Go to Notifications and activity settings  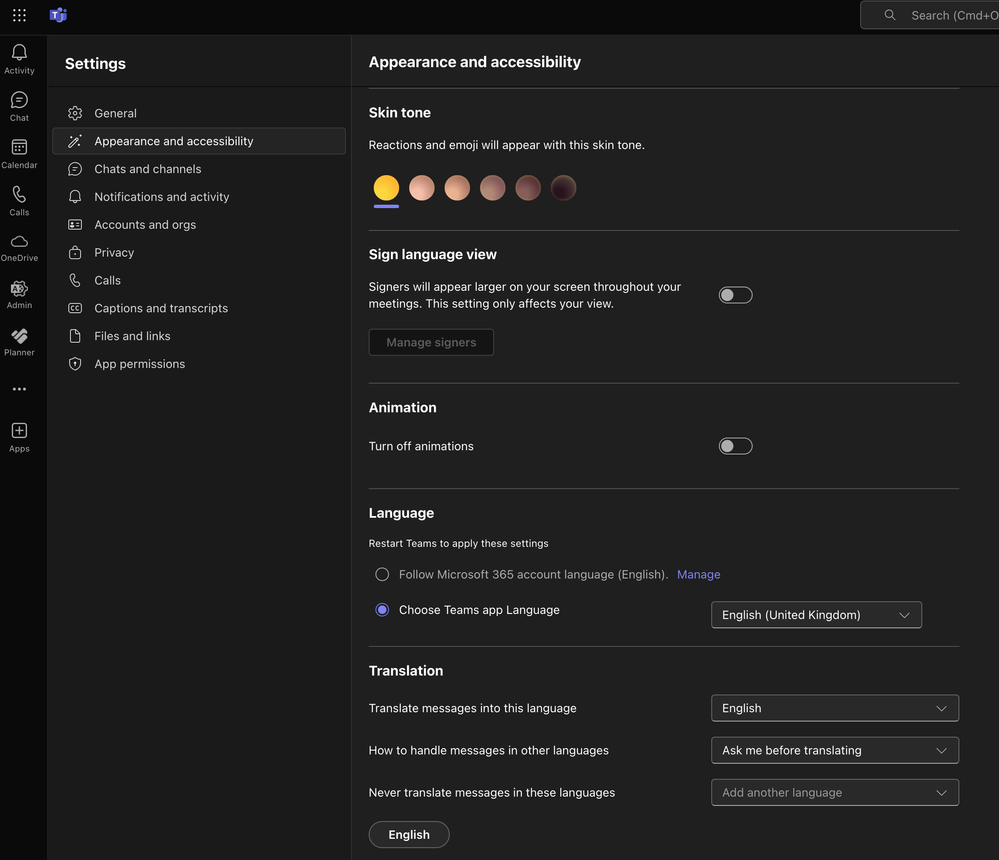pyautogui.click(x=199, y=197)
